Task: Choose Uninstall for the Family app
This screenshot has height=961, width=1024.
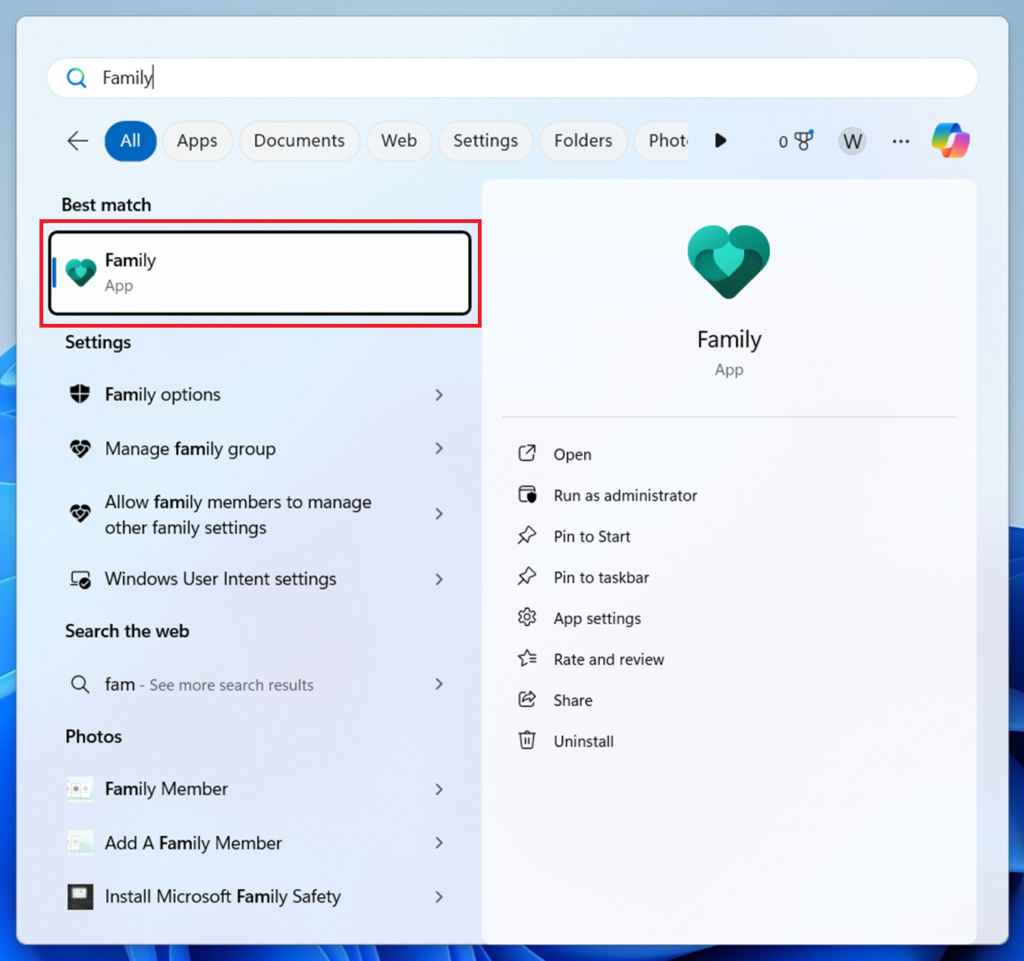Action: (584, 742)
